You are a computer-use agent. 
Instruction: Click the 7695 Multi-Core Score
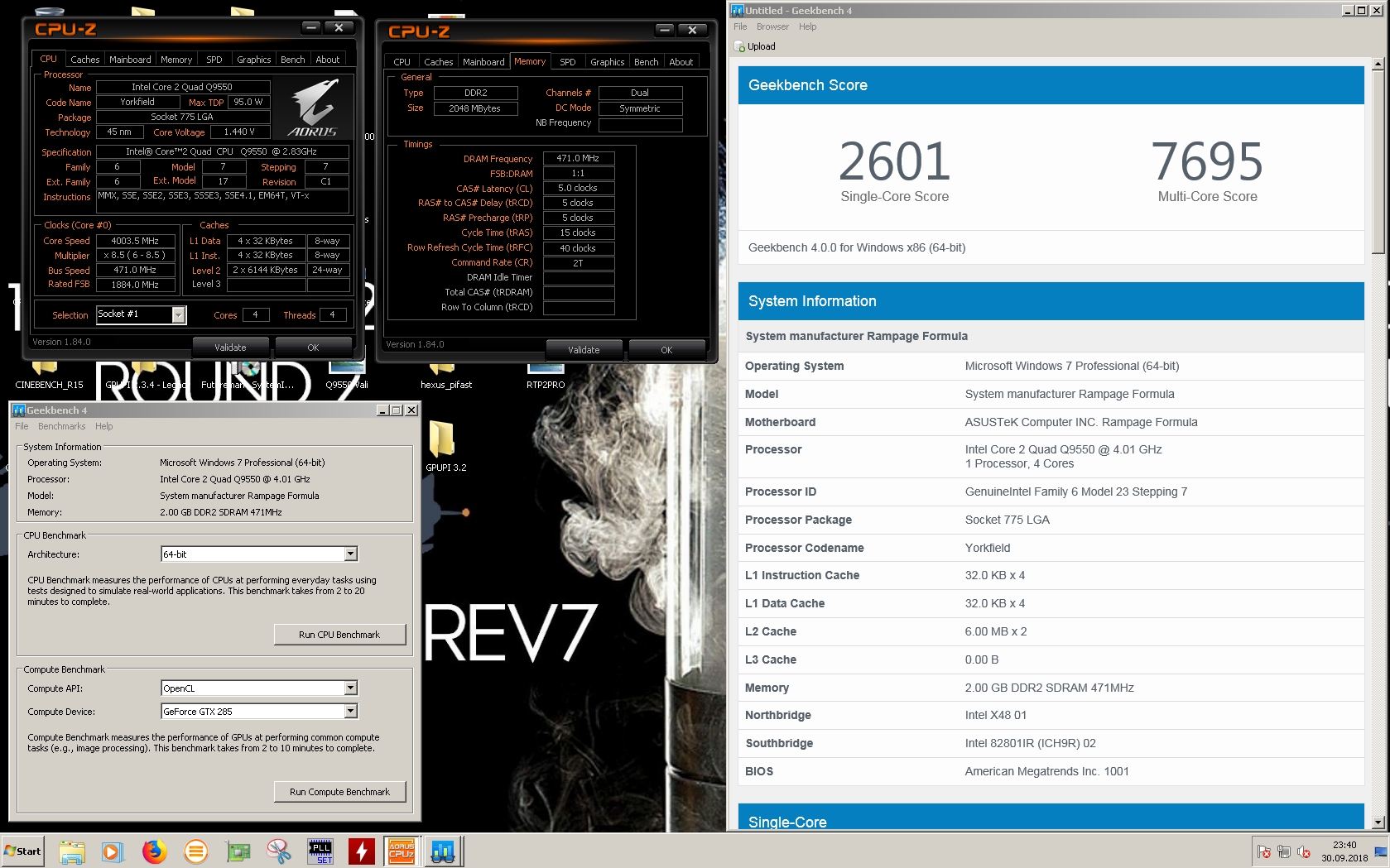tap(1207, 161)
